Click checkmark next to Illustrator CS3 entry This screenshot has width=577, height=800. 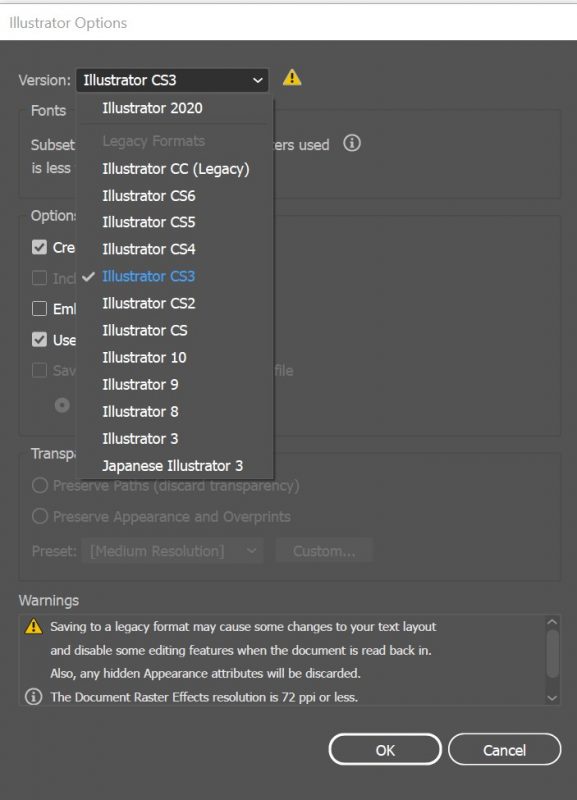pyautogui.click(x=88, y=277)
